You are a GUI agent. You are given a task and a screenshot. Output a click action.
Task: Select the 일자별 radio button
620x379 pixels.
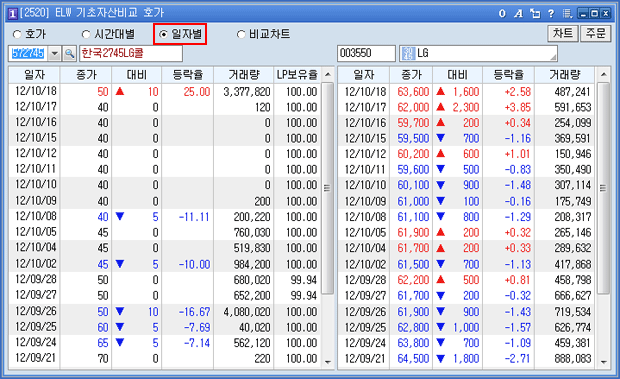coord(163,34)
